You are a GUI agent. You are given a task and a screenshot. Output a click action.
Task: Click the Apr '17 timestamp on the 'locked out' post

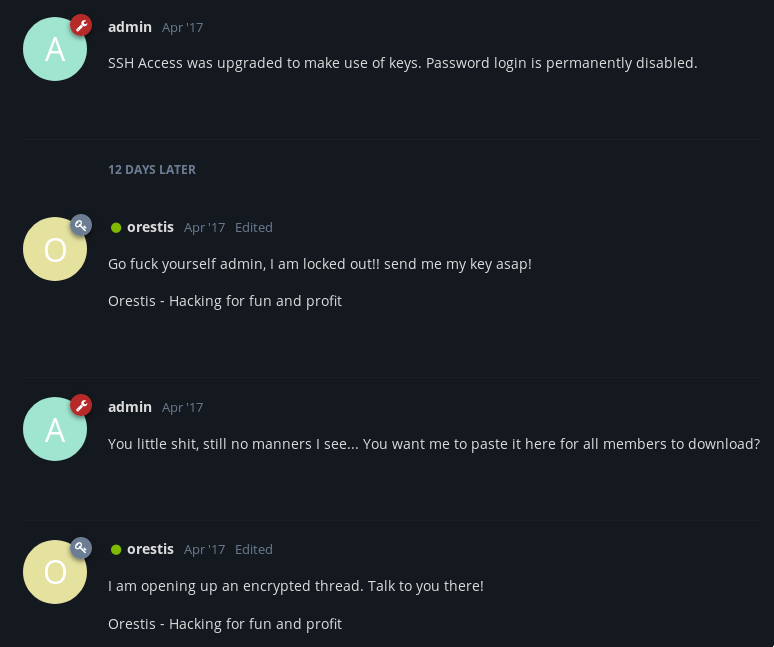204,228
